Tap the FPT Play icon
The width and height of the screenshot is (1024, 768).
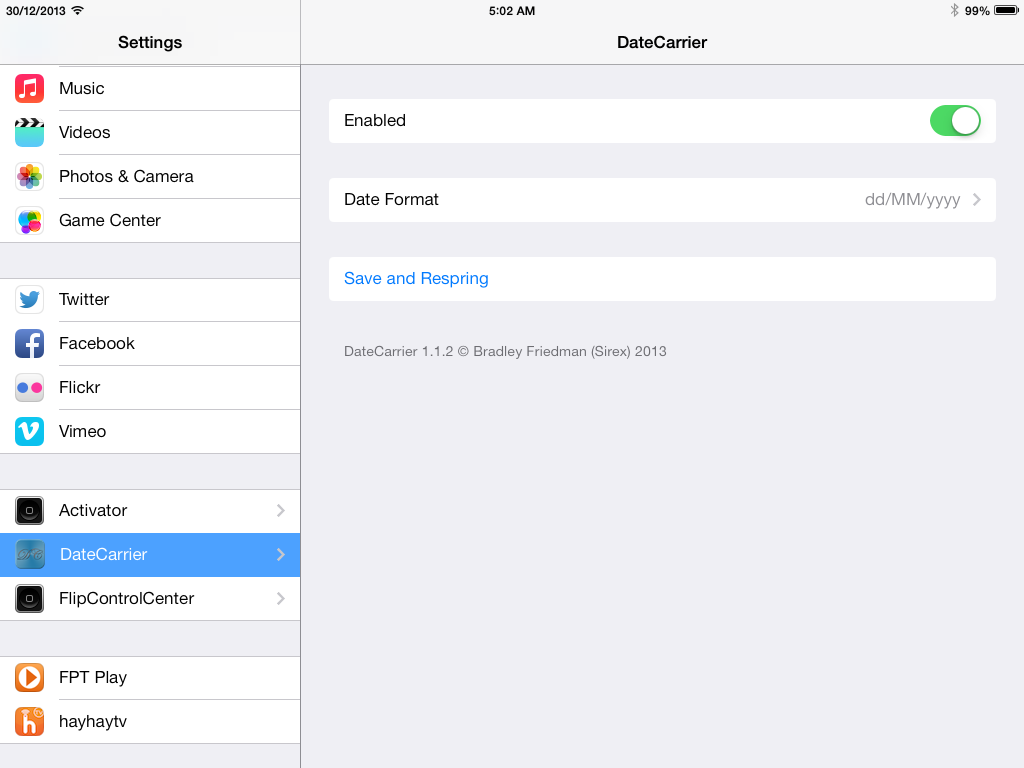tap(29, 678)
